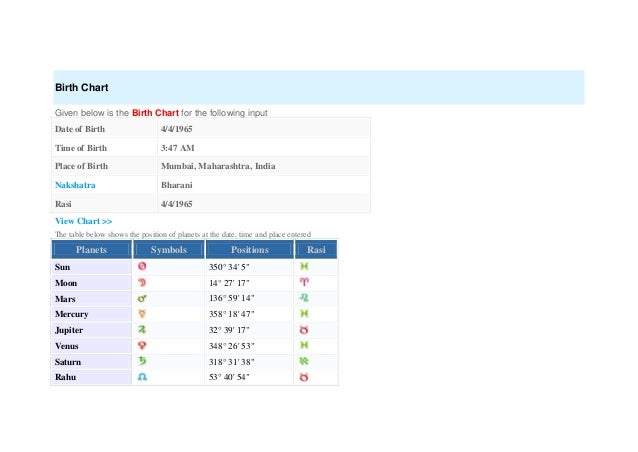Click the Time of Birth label
Screen dimensions: 638x452
(x=81, y=148)
